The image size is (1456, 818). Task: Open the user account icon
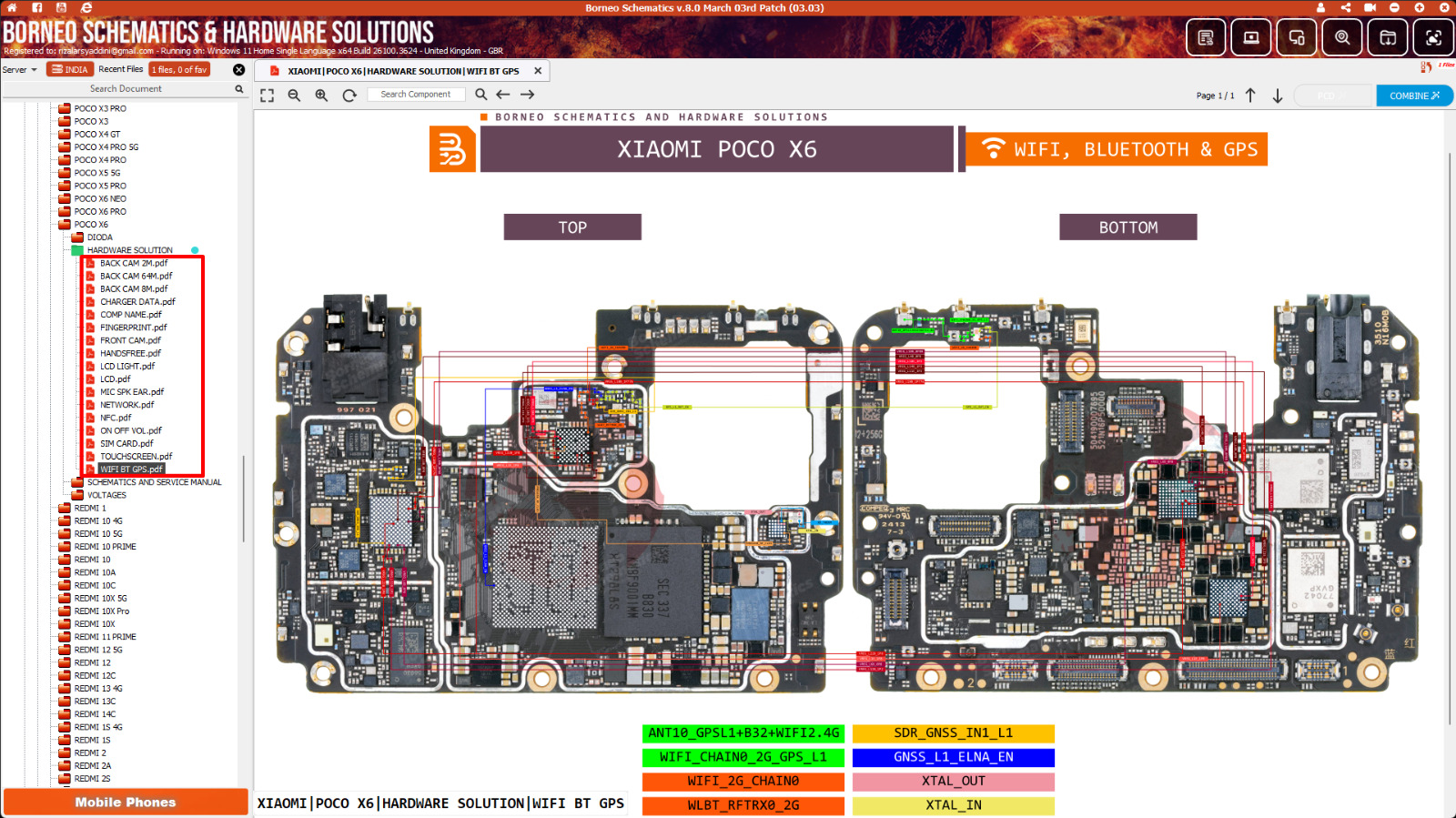[x=1320, y=7]
